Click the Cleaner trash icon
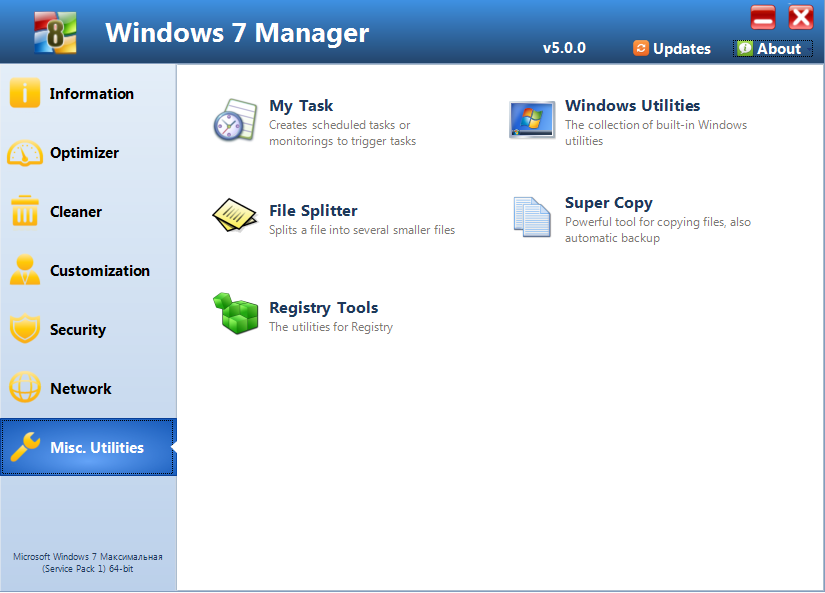Viewport: 825px width, 593px height. coord(24,211)
